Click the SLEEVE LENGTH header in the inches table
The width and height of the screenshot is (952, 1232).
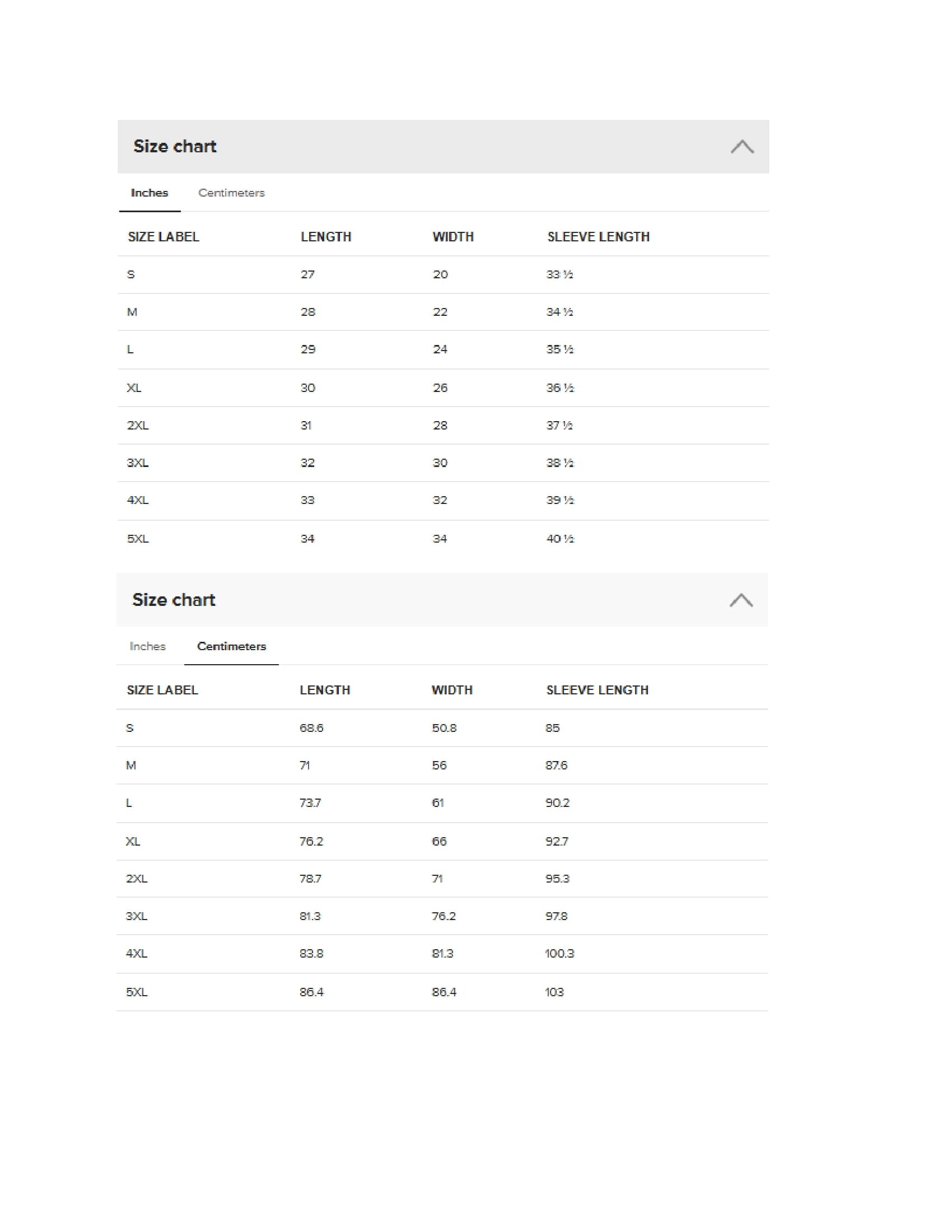[599, 237]
